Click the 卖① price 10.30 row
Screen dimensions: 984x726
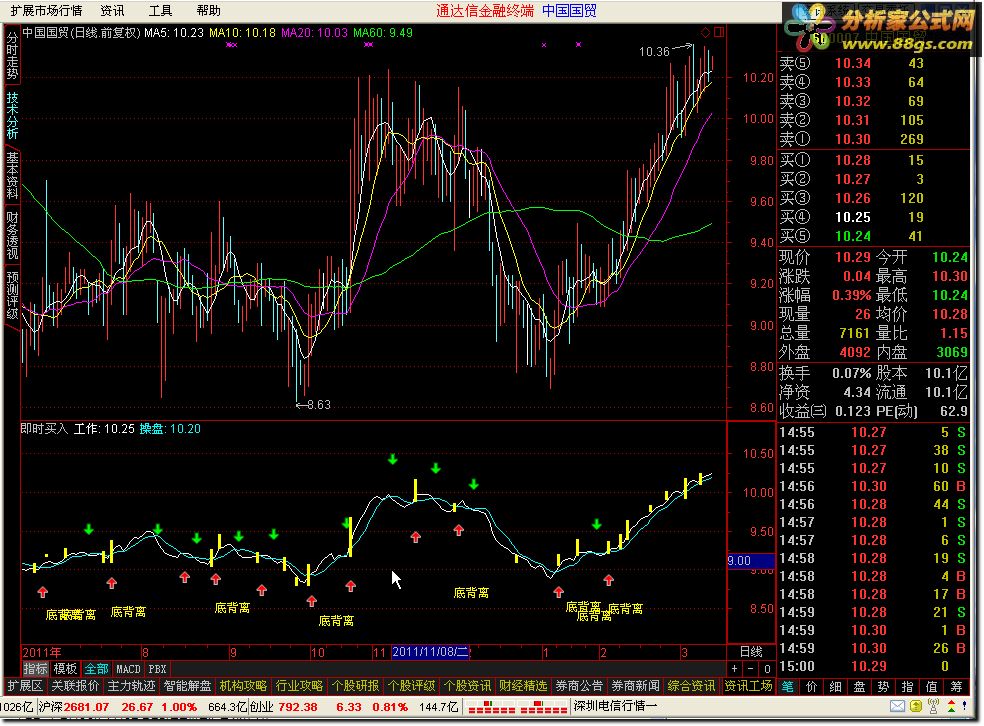[874, 139]
